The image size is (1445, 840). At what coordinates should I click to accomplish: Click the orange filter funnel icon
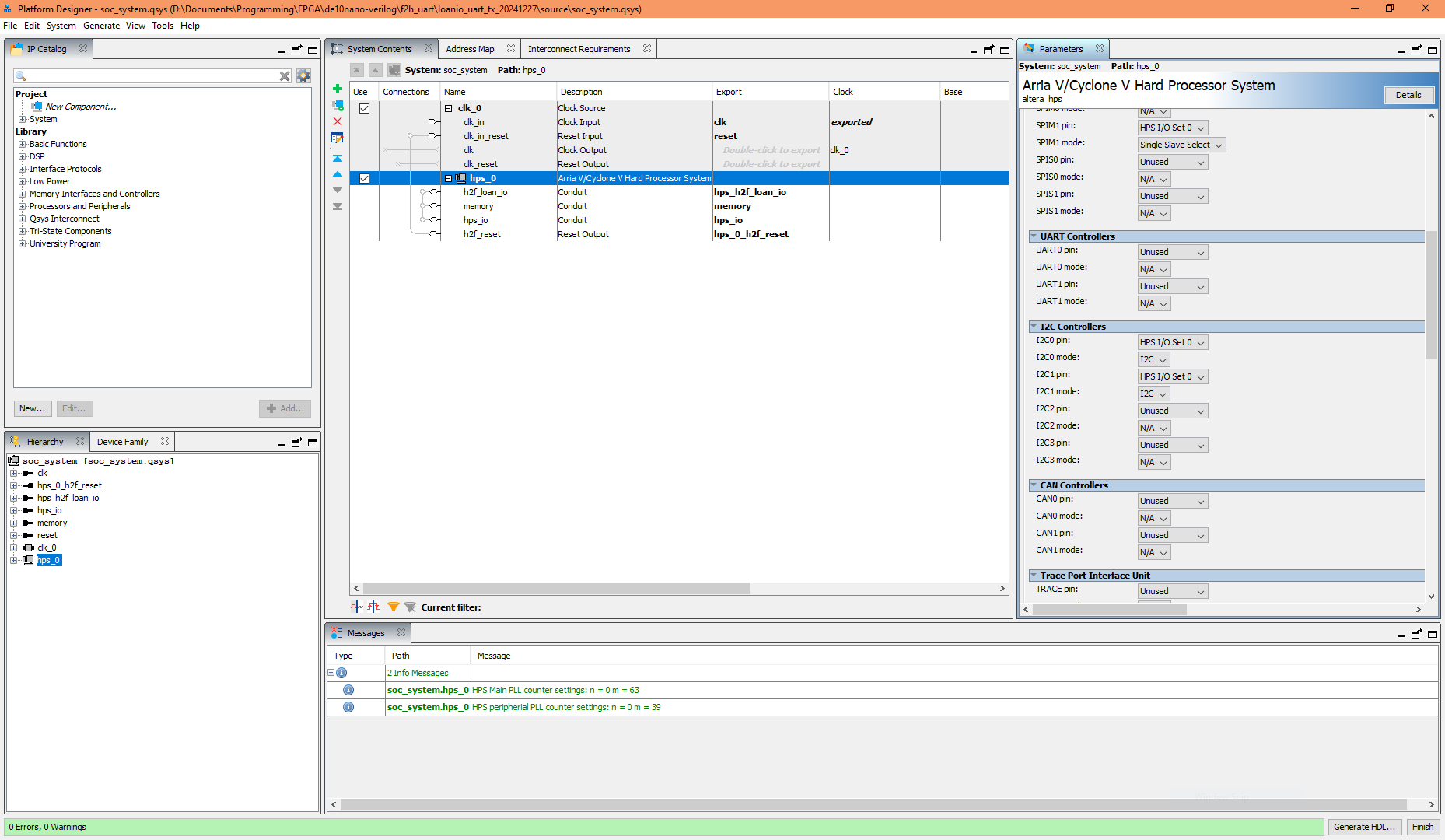coord(394,607)
